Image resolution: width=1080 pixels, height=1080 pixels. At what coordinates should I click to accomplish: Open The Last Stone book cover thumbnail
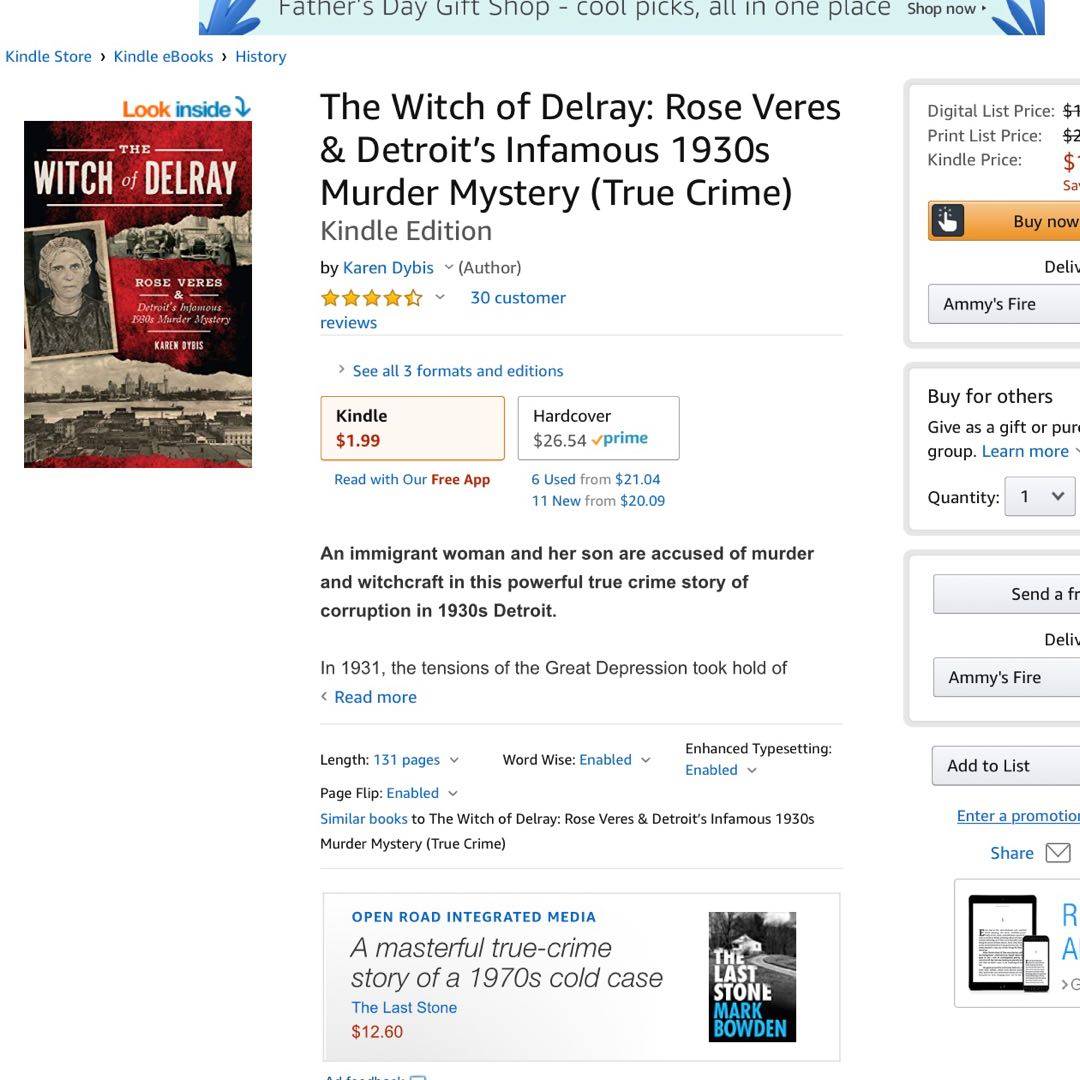tap(752, 977)
